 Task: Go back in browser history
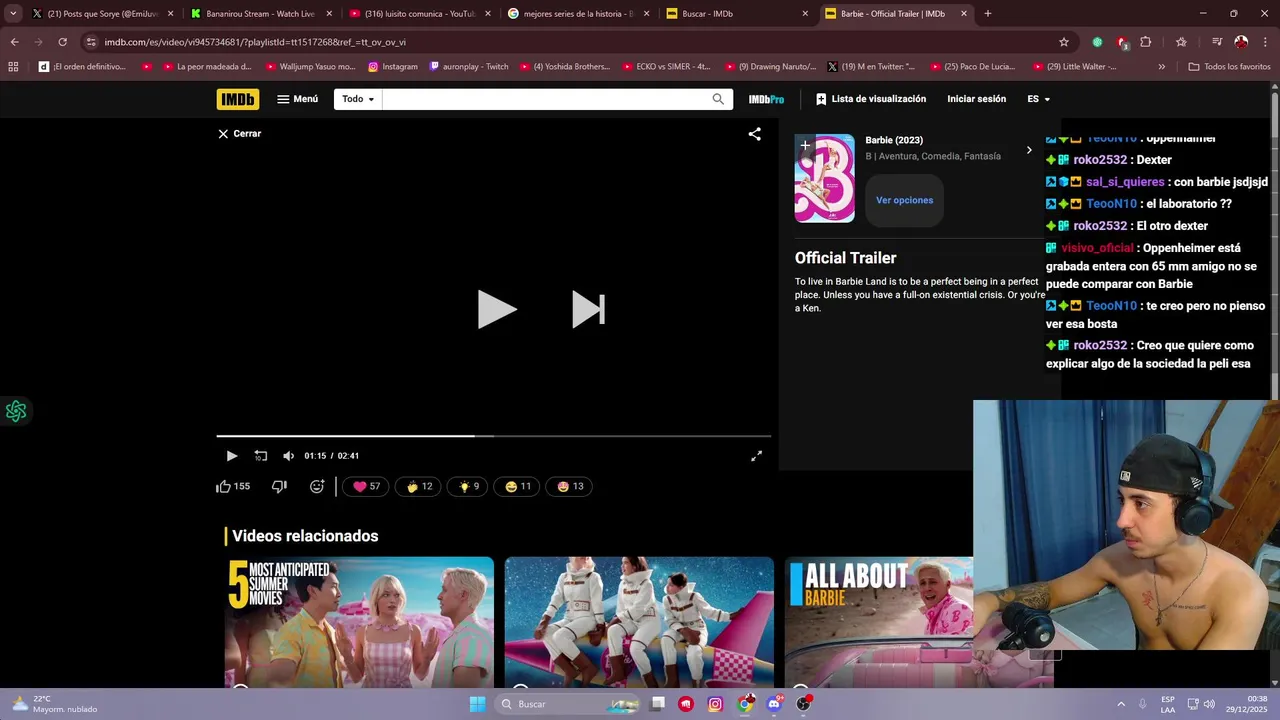pos(14,42)
